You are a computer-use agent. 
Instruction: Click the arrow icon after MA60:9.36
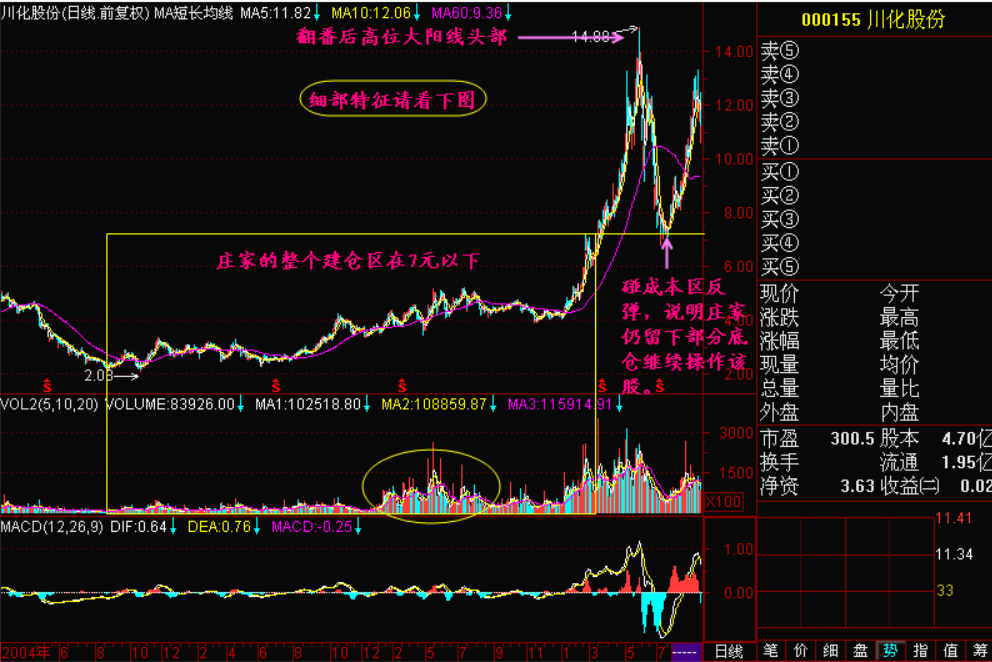(x=508, y=13)
